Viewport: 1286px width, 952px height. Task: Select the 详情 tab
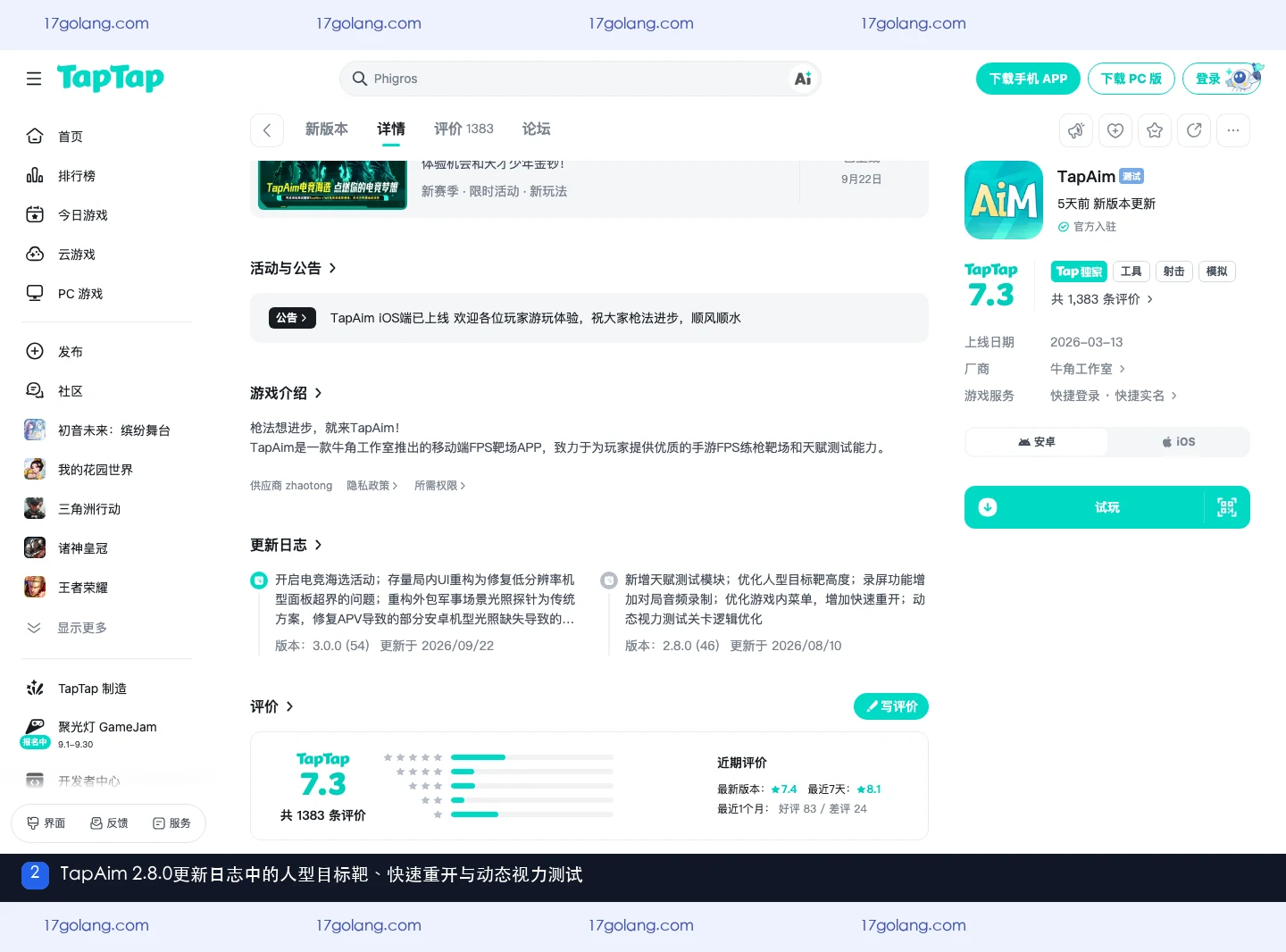coord(391,129)
